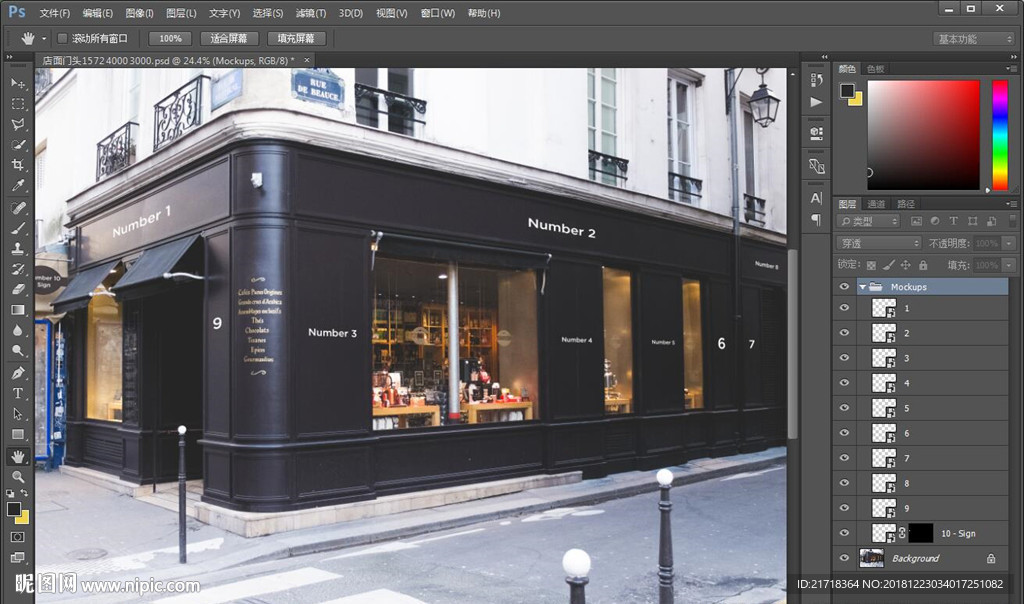Image resolution: width=1024 pixels, height=604 pixels.
Task: Select the Blur tool
Action: [x=18, y=330]
